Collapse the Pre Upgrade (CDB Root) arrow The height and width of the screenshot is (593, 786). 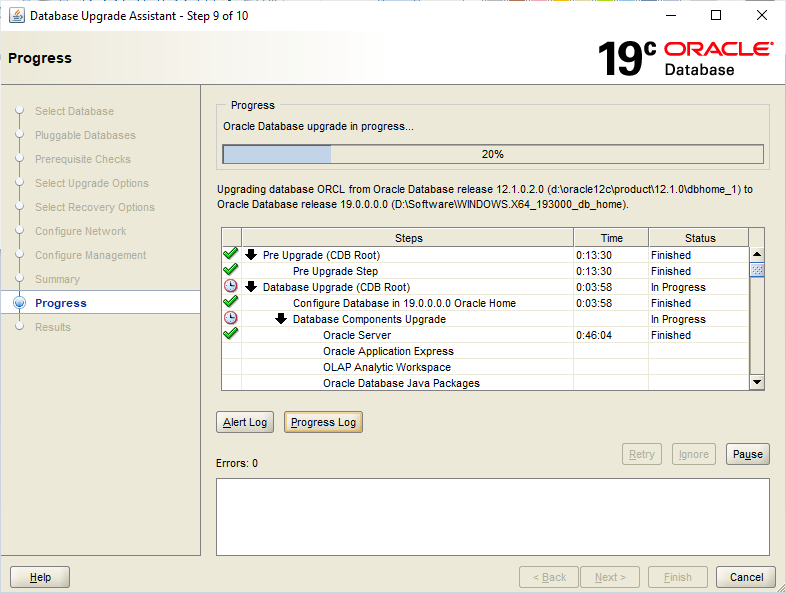click(x=251, y=255)
